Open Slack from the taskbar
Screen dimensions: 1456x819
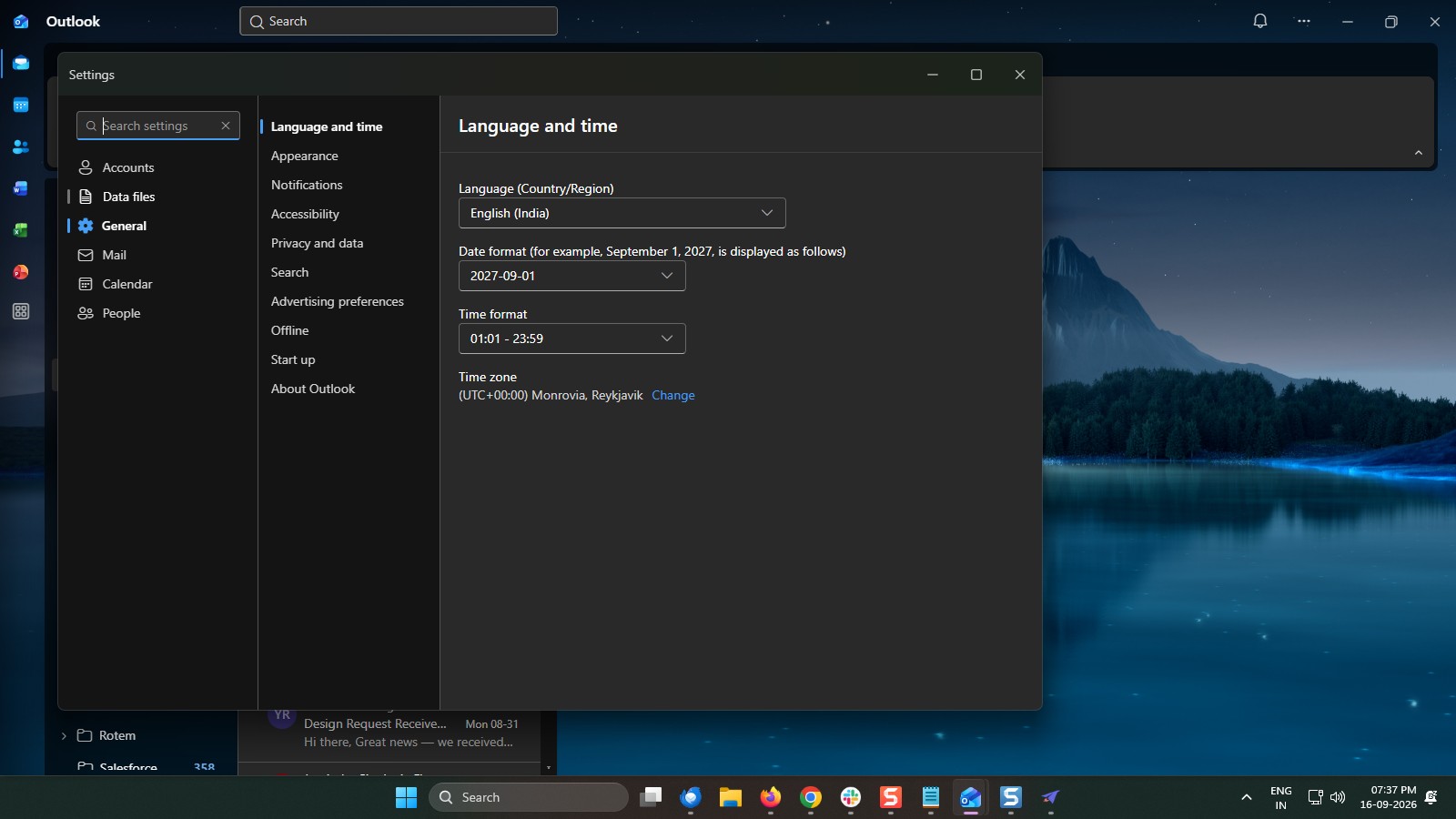click(x=851, y=797)
